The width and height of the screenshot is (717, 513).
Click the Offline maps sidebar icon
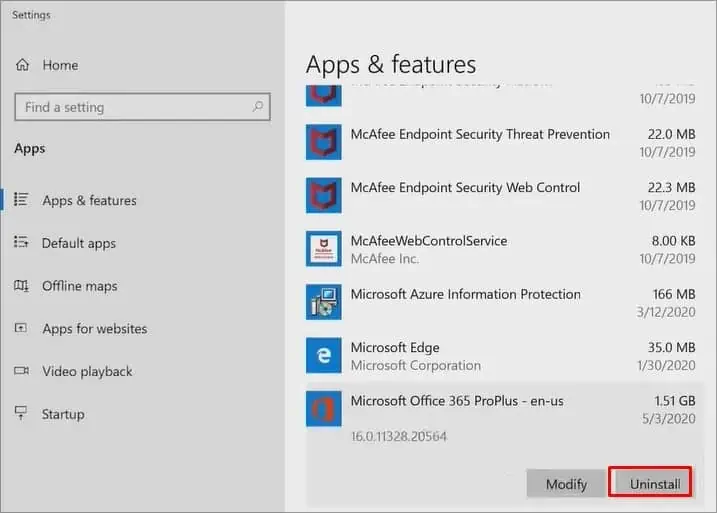[21, 286]
